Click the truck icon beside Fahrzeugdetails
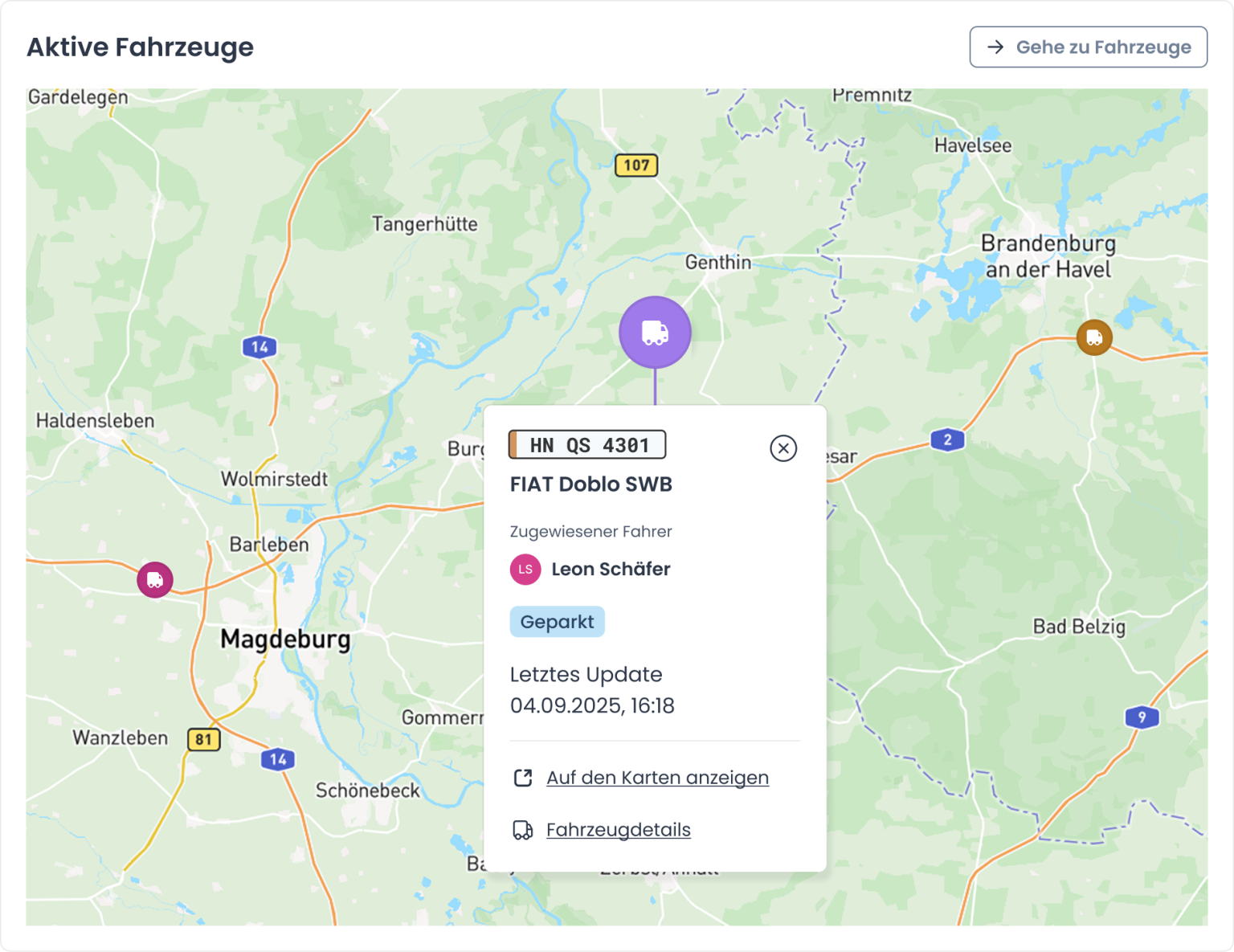 (x=523, y=830)
